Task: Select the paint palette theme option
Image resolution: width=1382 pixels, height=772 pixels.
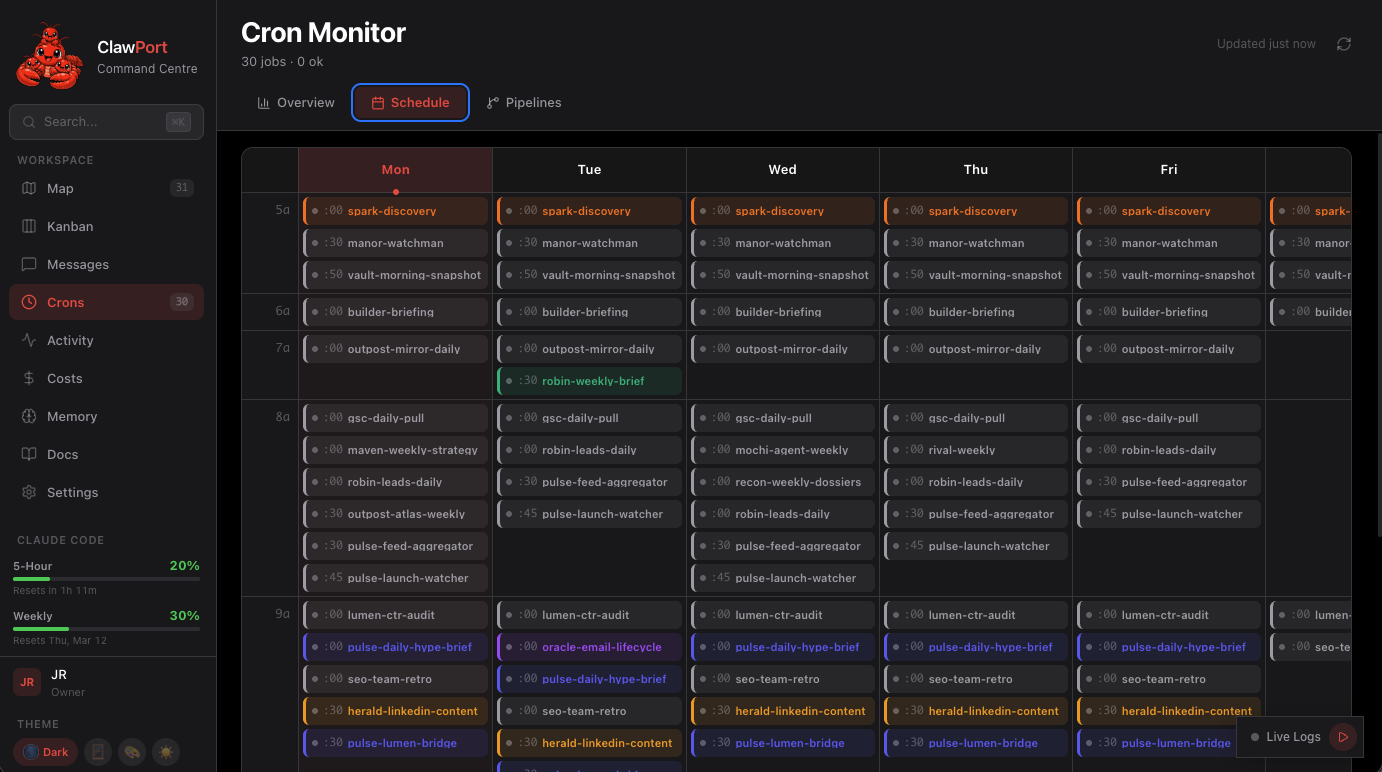Action: (x=132, y=752)
